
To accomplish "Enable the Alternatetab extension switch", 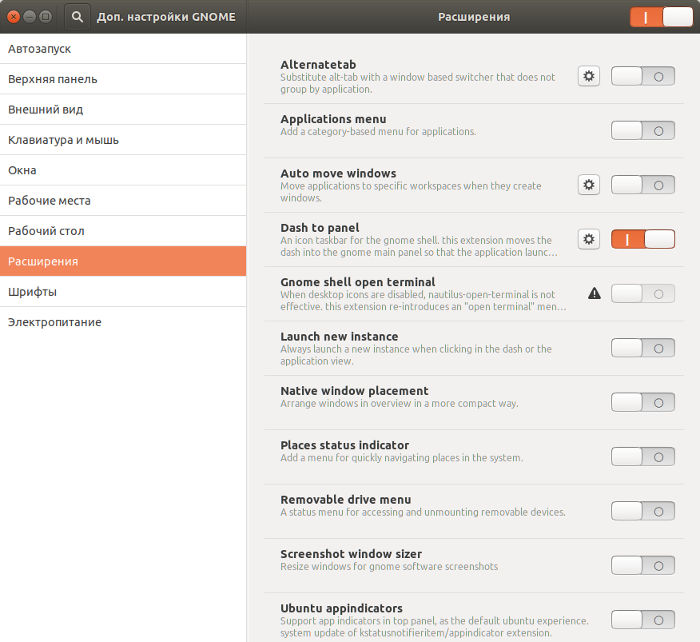I will tap(642, 76).
